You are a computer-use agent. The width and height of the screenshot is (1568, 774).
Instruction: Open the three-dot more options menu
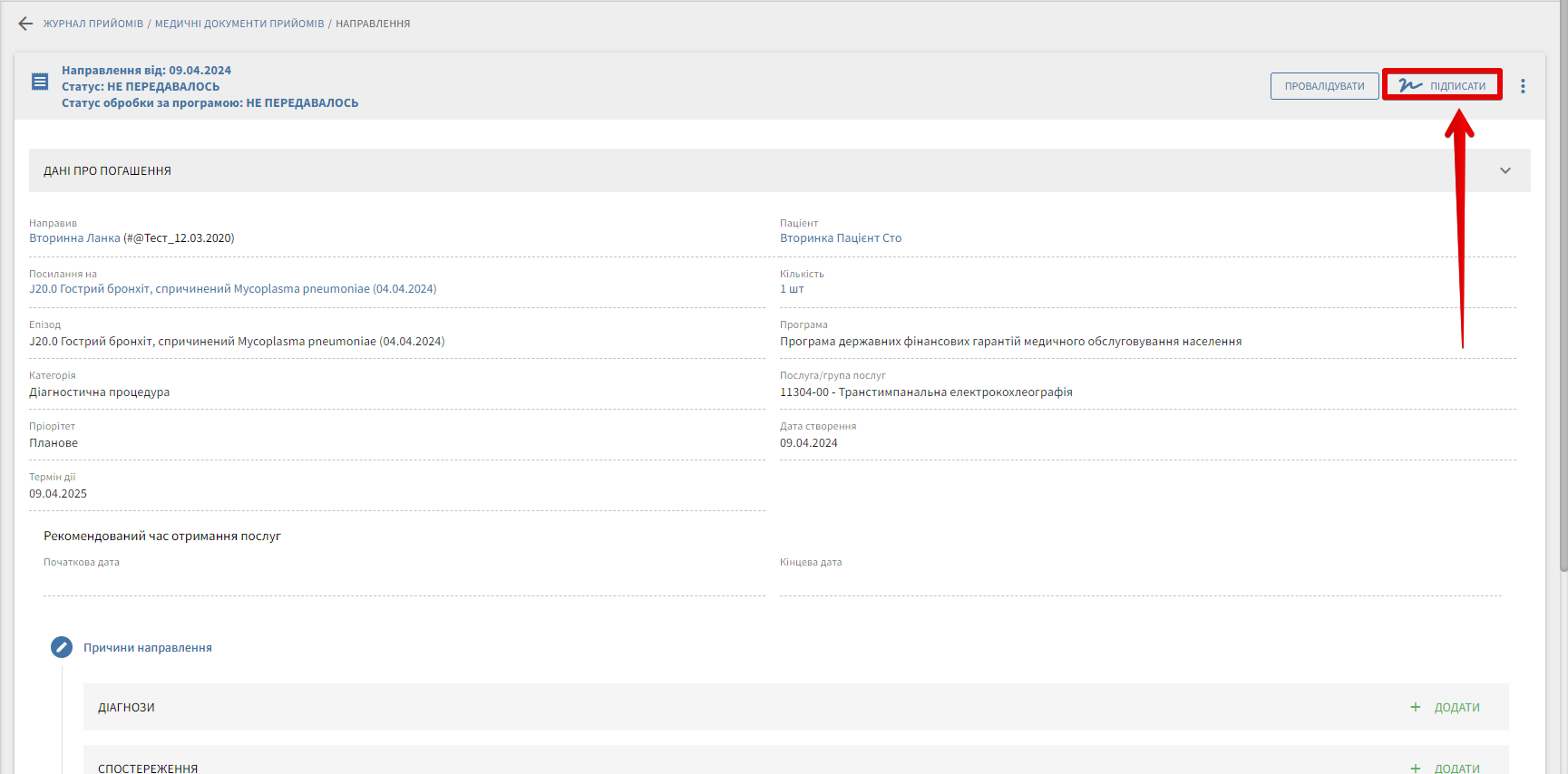tap(1523, 86)
